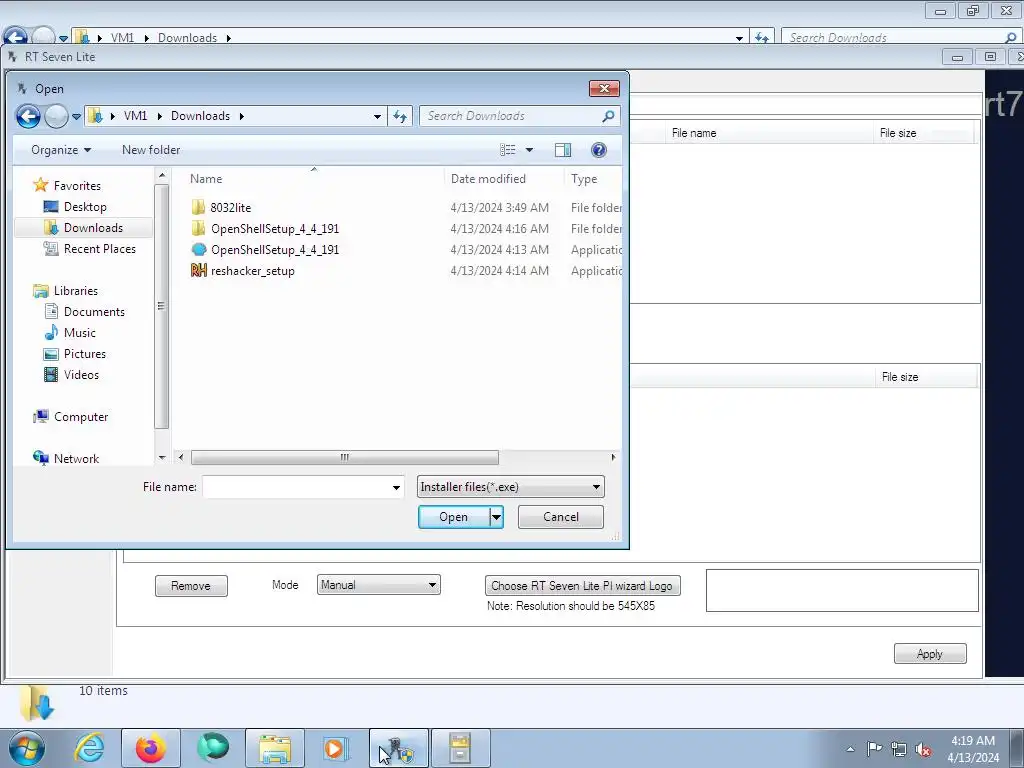
Task: Switch to RT Seven Lite taskbar icon
Action: 398,748
